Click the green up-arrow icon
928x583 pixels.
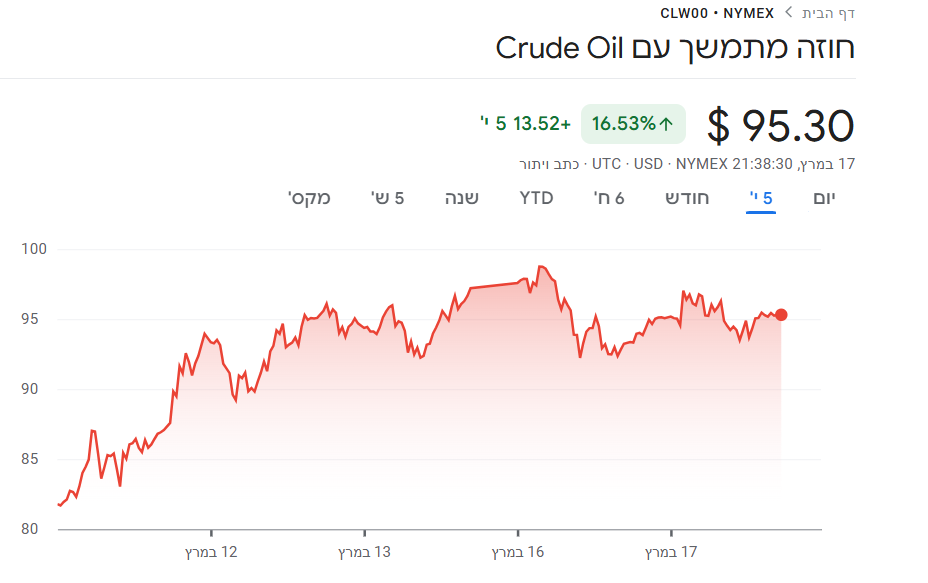pos(667,124)
